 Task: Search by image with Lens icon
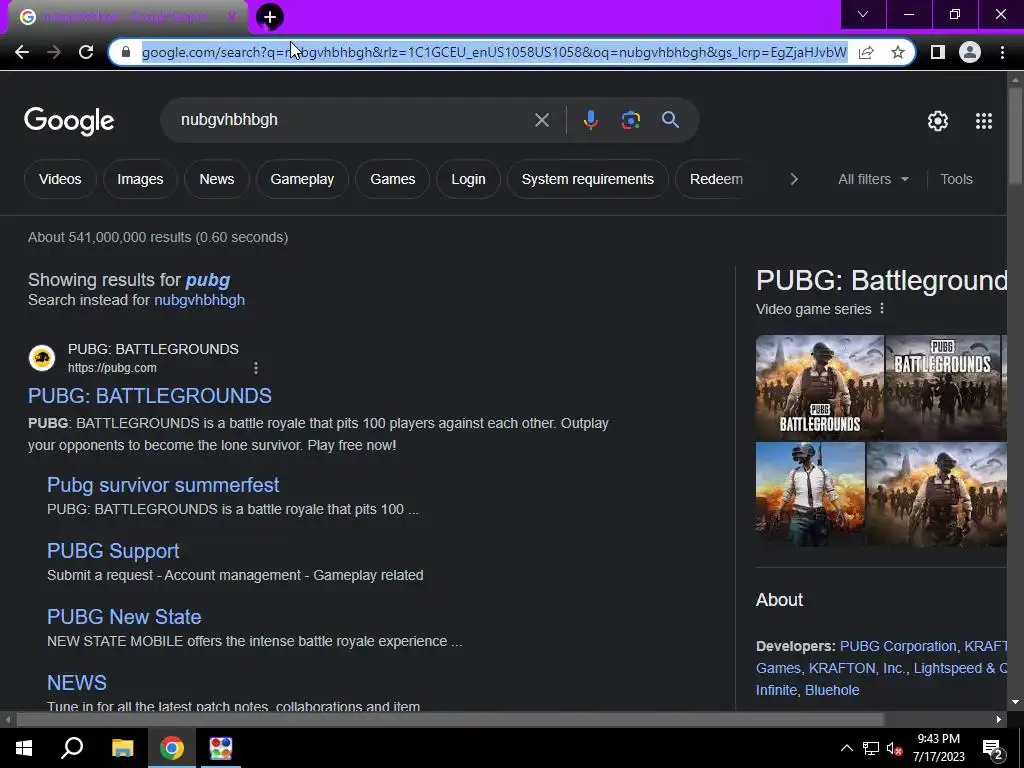[630, 120]
